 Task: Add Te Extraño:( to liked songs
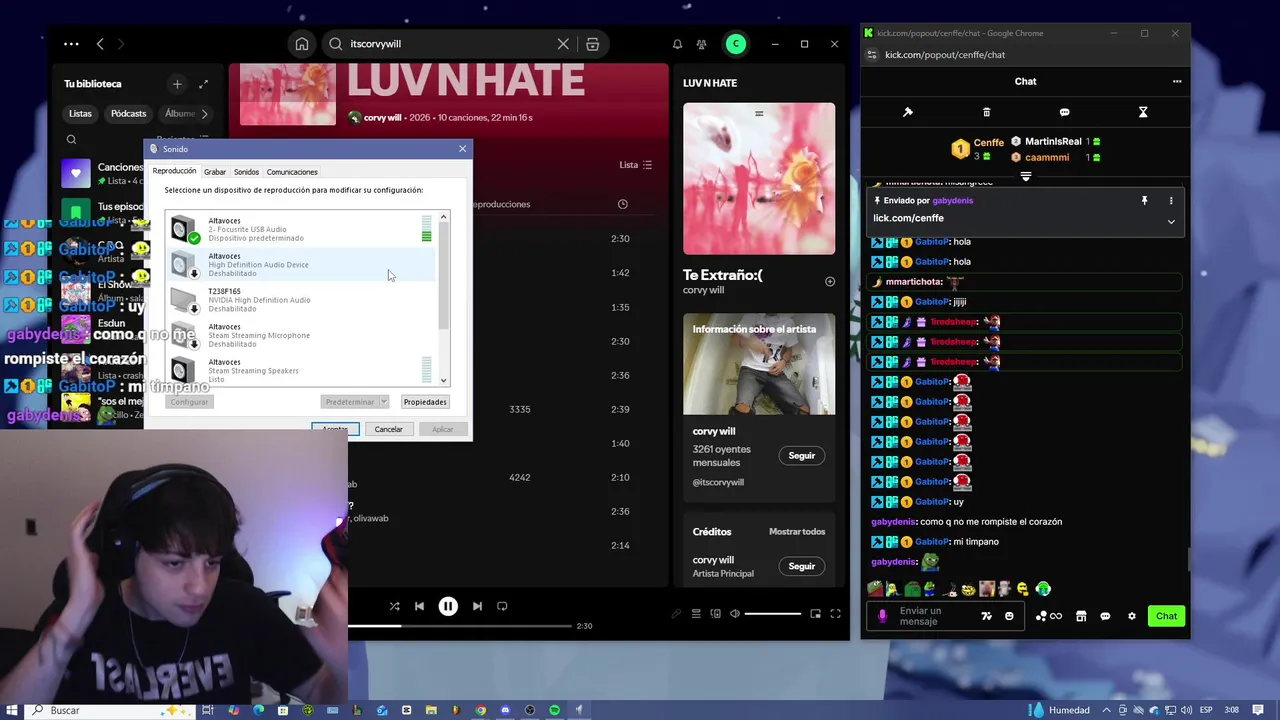tap(829, 282)
